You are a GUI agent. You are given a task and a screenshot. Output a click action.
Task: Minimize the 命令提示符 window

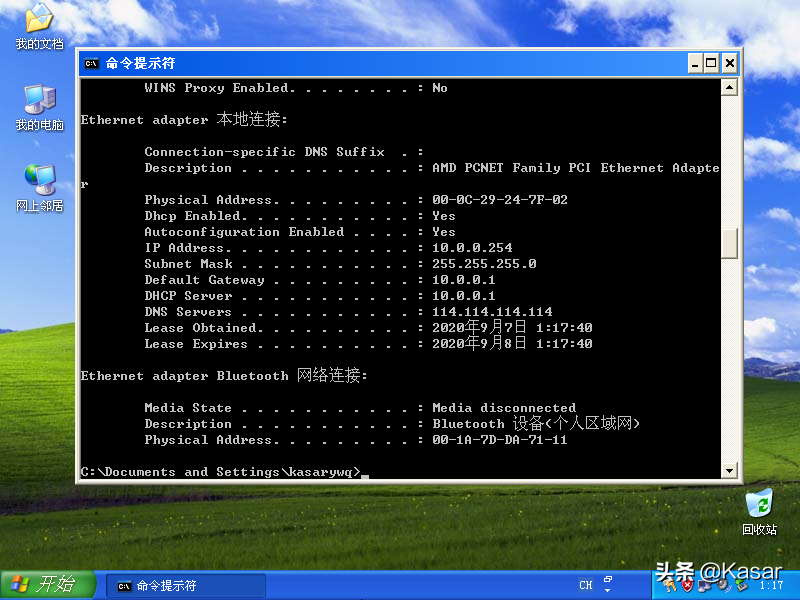pos(694,63)
